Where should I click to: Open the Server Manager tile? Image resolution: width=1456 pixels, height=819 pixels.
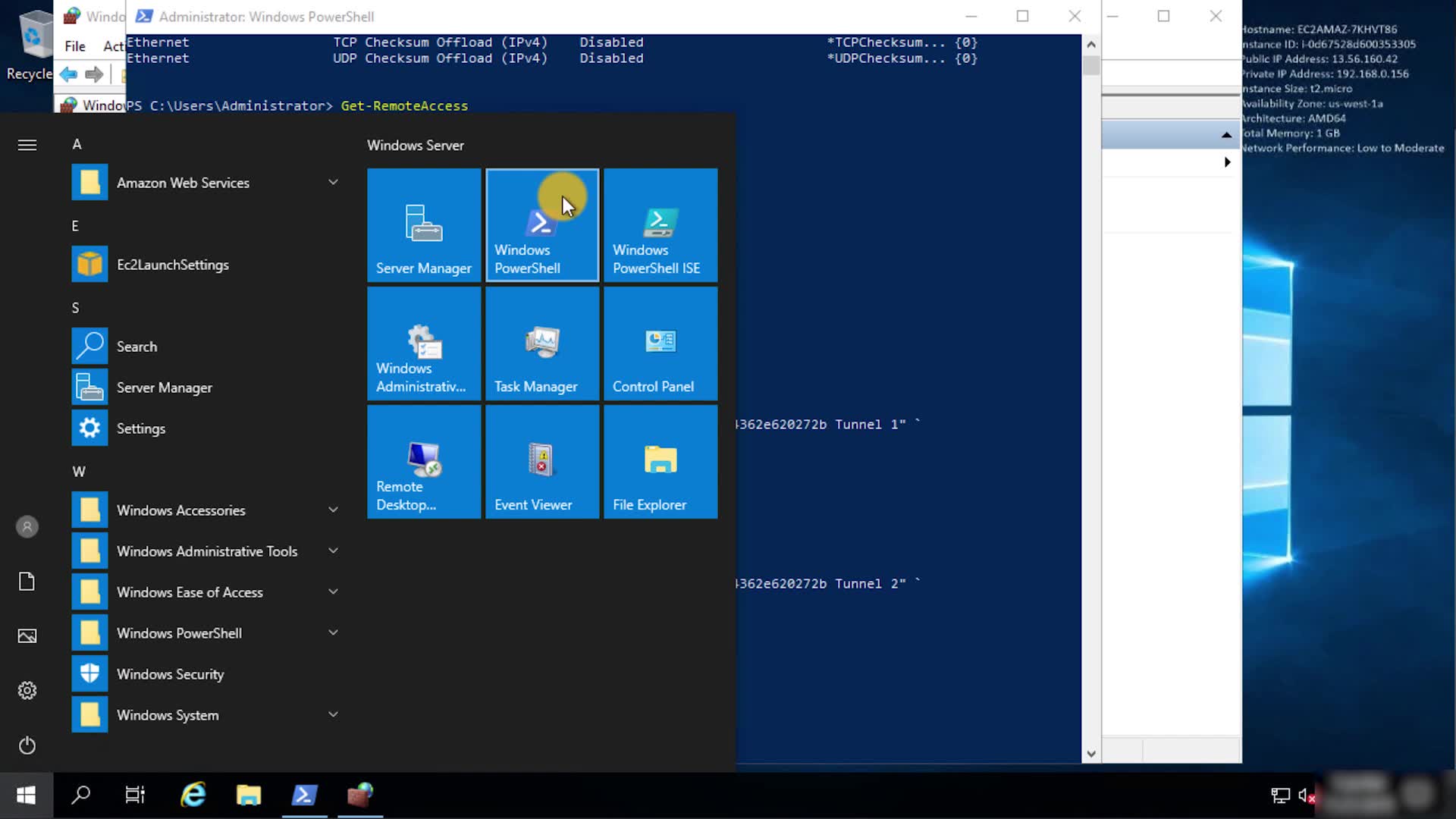424,225
